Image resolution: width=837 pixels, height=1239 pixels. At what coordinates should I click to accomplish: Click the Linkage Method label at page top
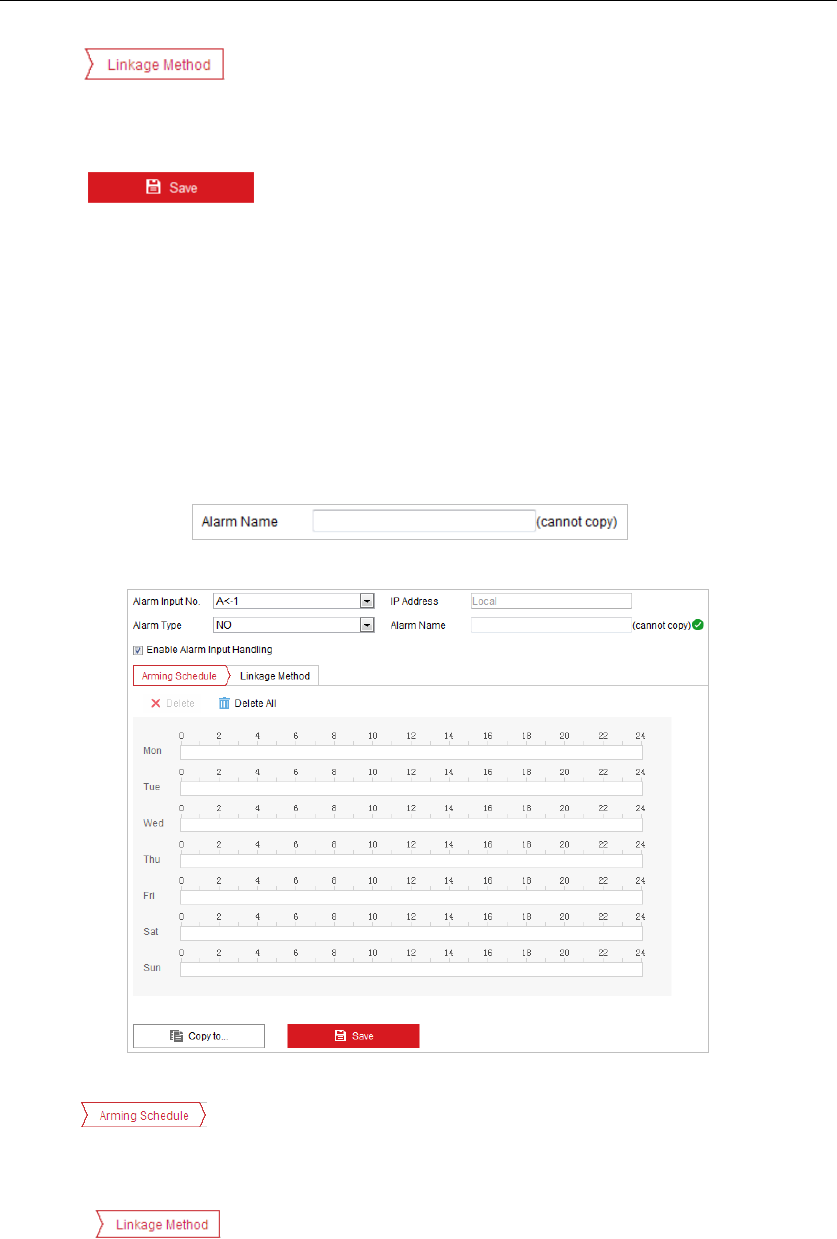pyautogui.click(x=153, y=66)
